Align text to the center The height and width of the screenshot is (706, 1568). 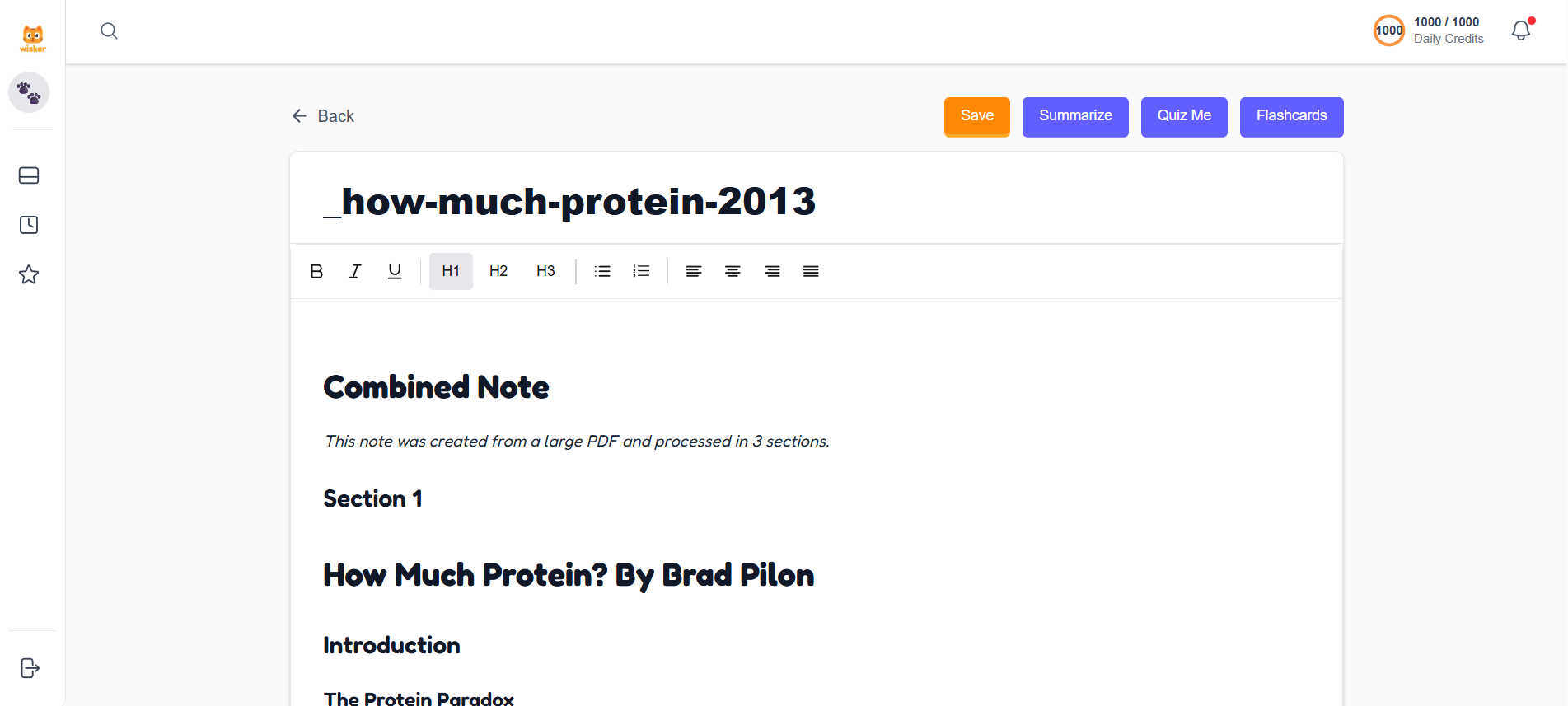click(x=733, y=271)
